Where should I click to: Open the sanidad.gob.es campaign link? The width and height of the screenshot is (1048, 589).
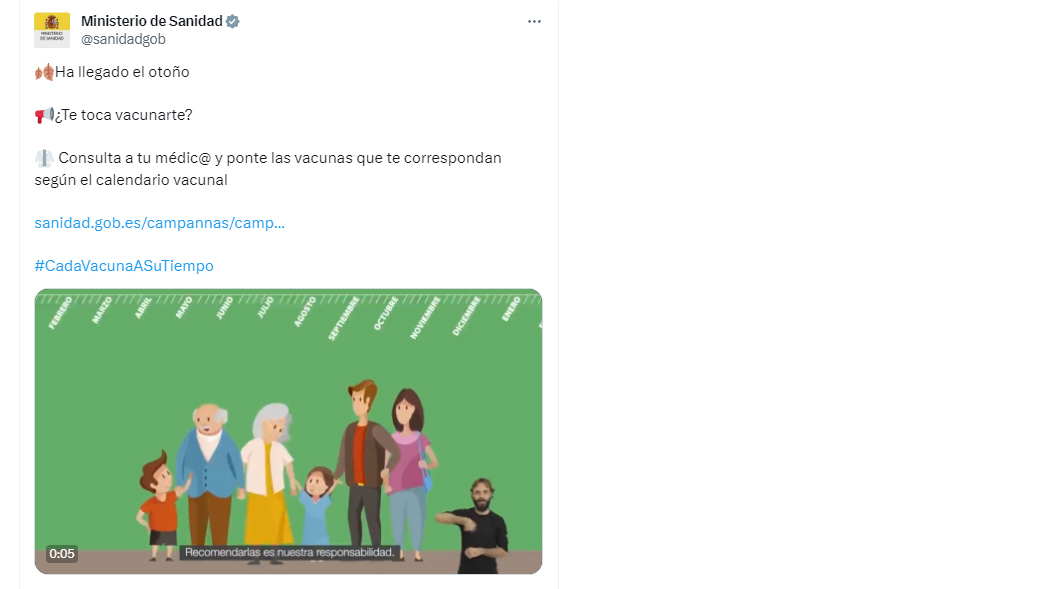[160, 223]
